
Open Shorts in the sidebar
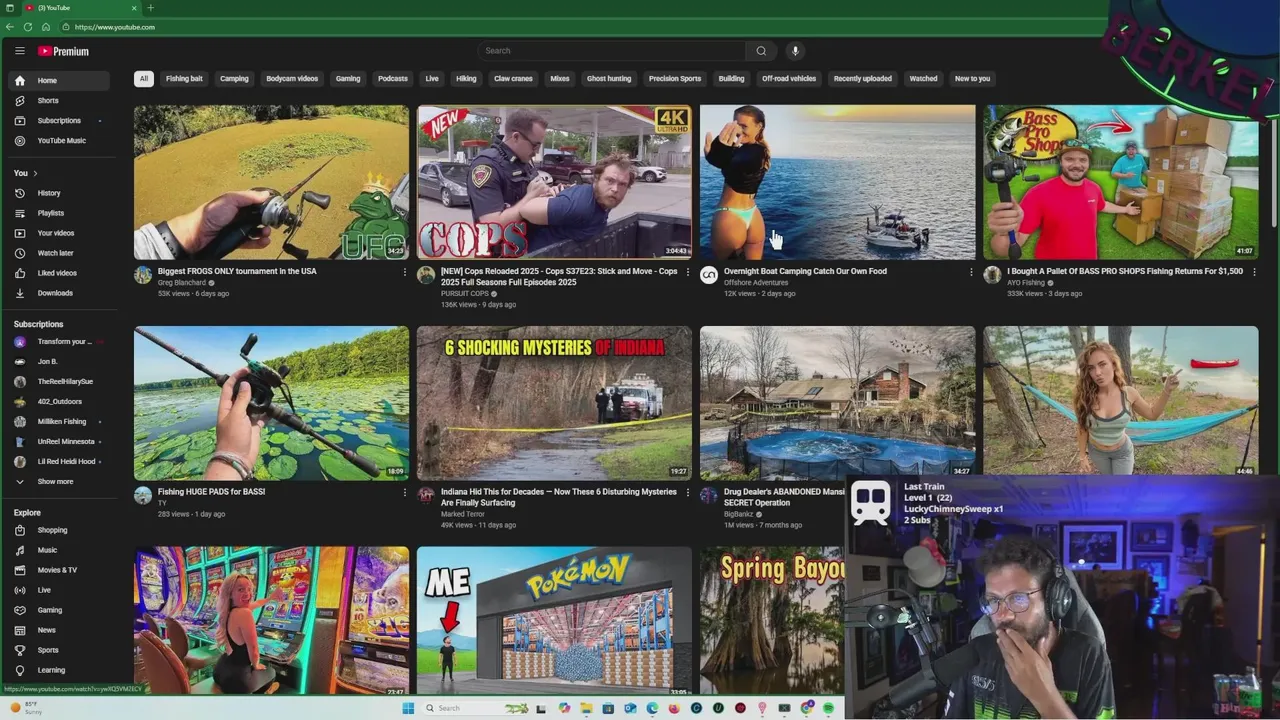coord(60,101)
